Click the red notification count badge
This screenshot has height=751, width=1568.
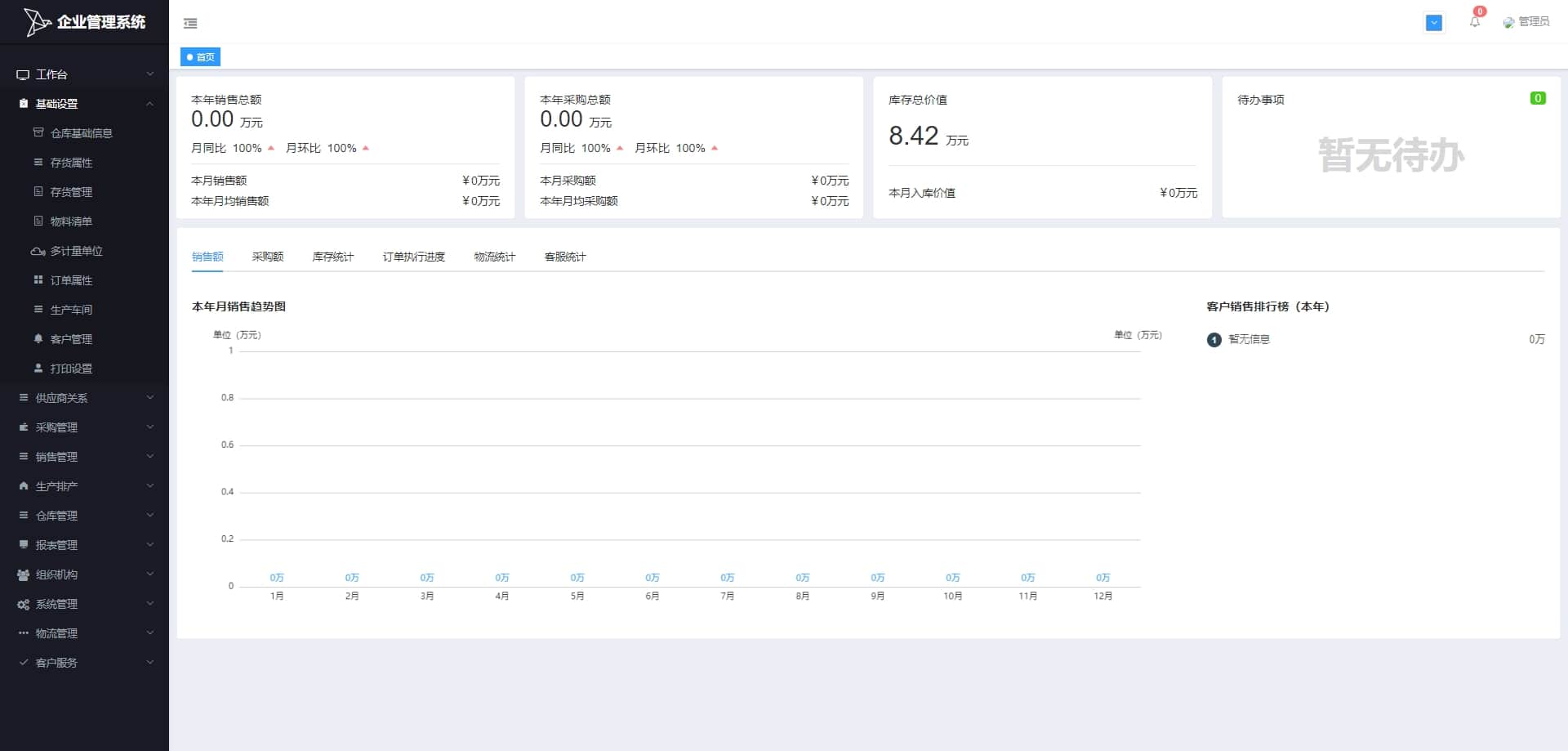[x=1480, y=11]
